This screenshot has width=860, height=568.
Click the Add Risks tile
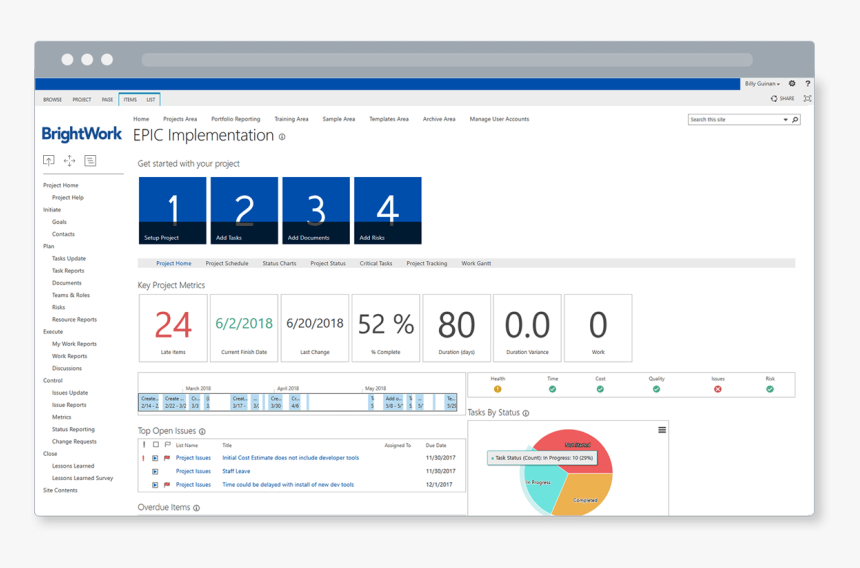tap(388, 211)
